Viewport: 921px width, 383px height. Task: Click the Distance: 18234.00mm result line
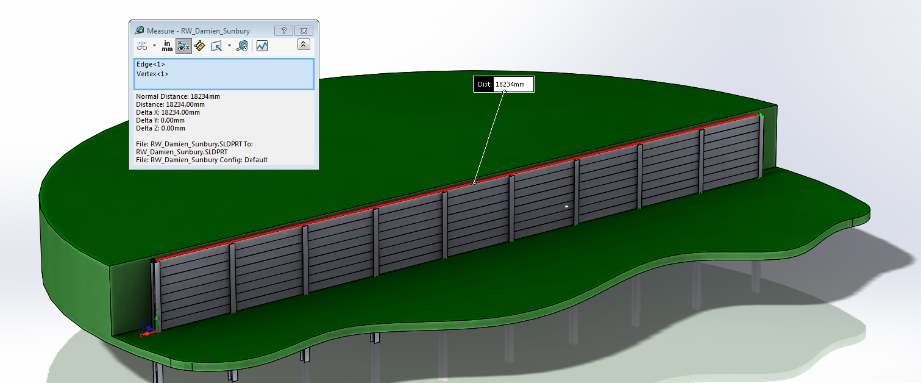(x=169, y=105)
